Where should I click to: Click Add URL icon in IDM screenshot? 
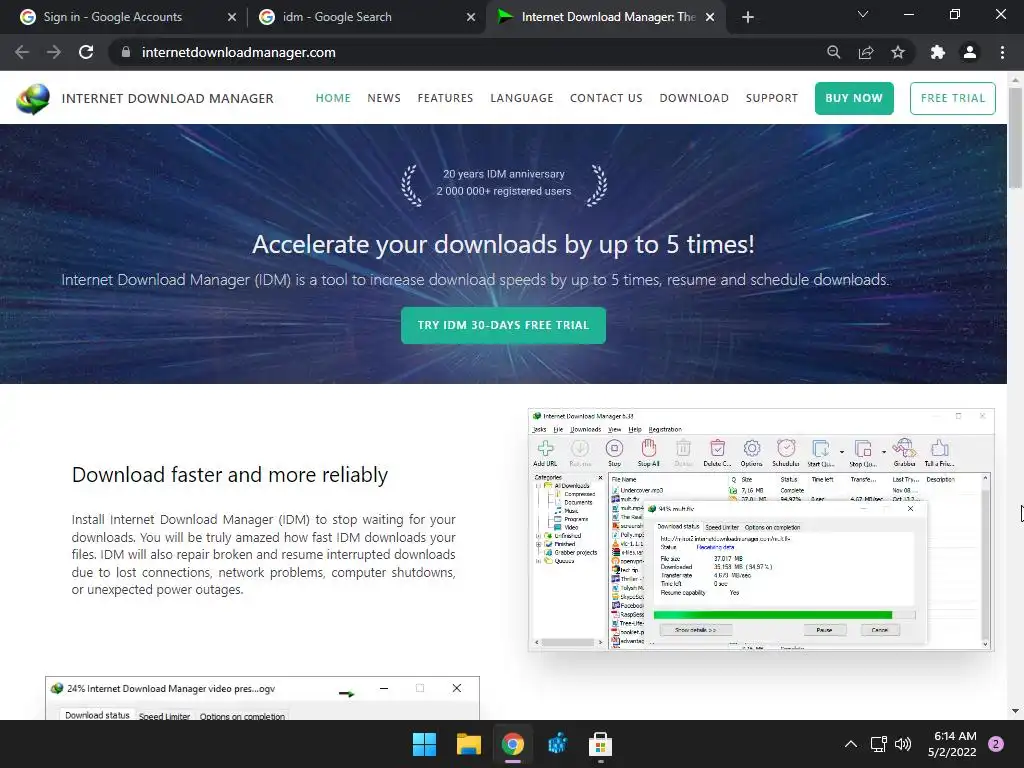[545, 452]
